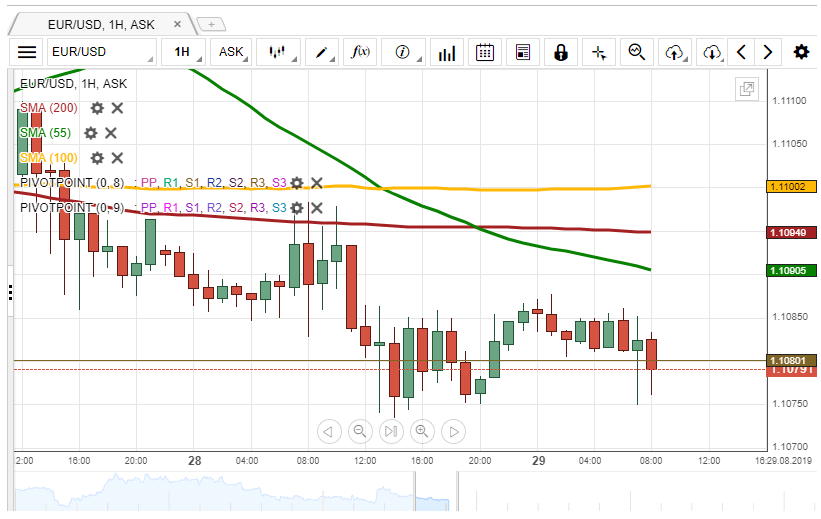The width and height of the screenshot is (821, 519).
Task: Expand the ASK price side dropdown
Action: [x=232, y=52]
